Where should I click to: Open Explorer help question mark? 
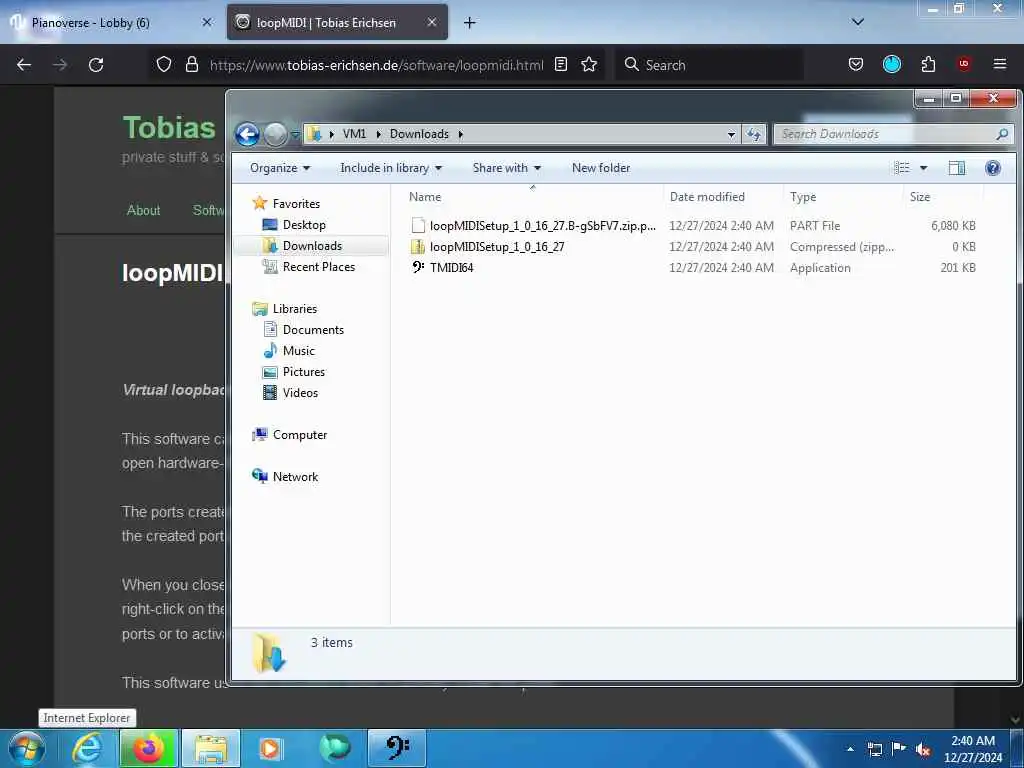pyautogui.click(x=993, y=168)
